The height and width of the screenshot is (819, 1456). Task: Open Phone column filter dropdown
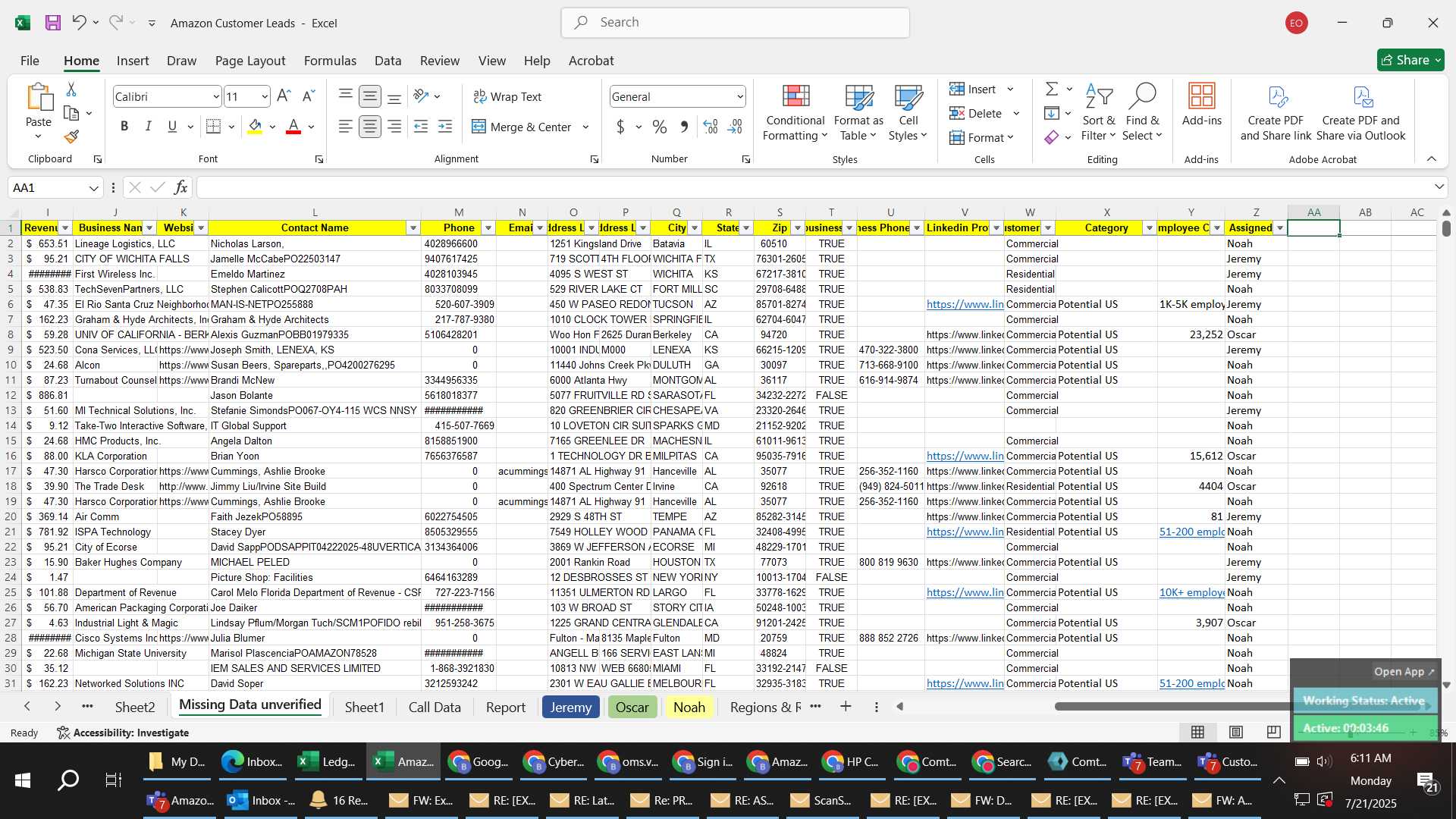coord(488,227)
